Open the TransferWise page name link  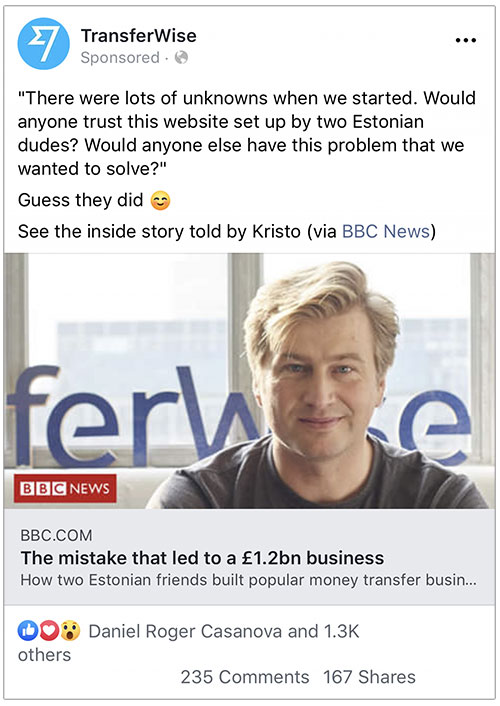tap(139, 36)
